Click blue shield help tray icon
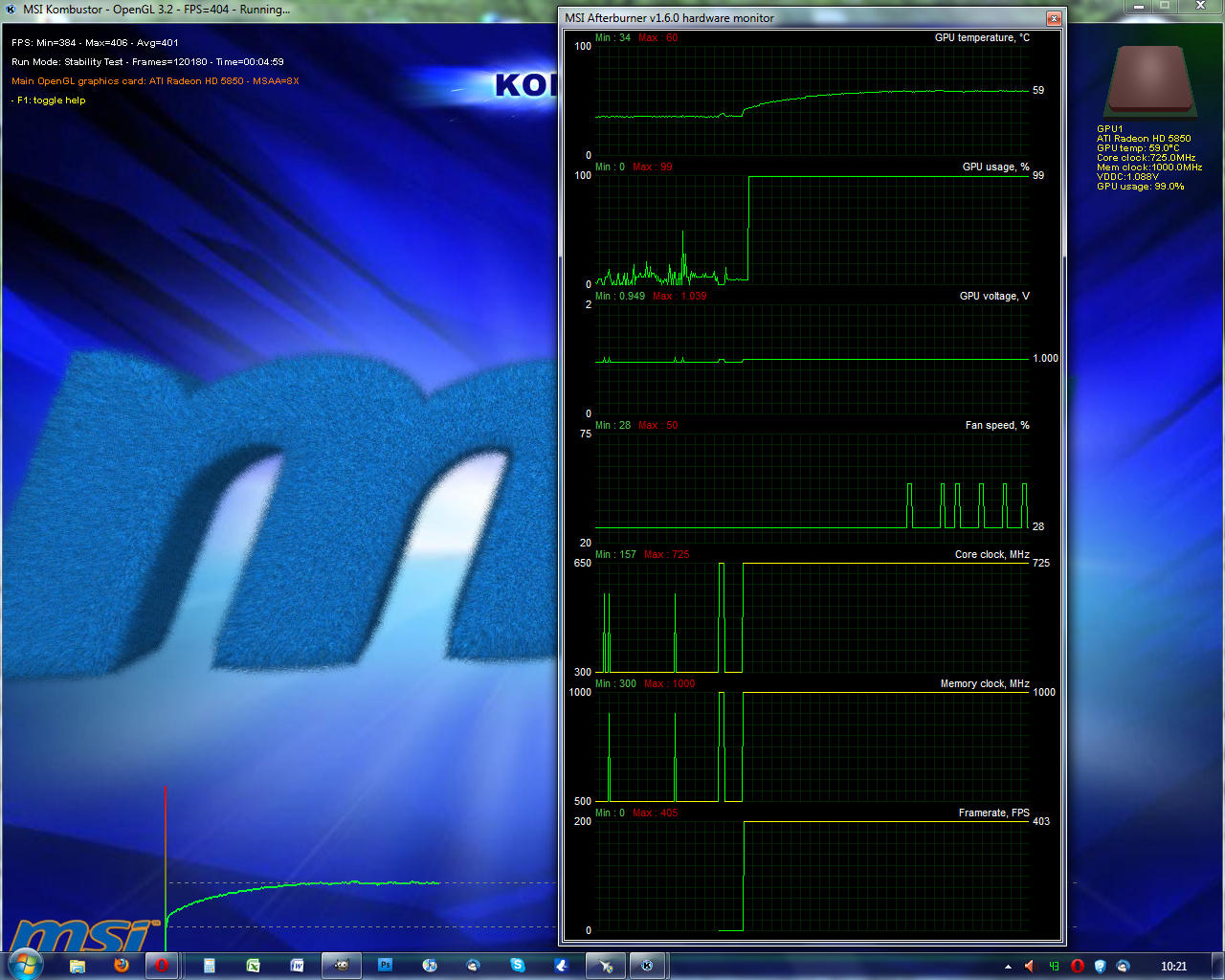The image size is (1225, 980). (x=1100, y=967)
